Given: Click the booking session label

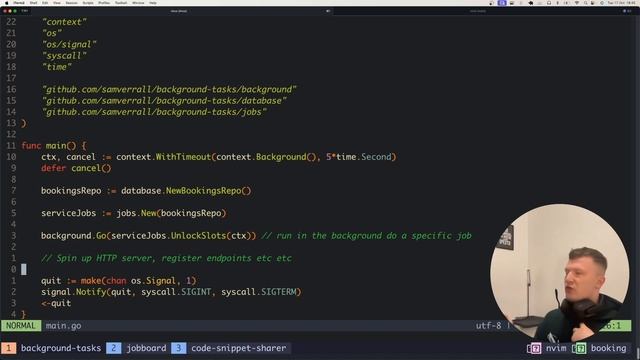Looking at the screenshot, I should click(608, 348).
